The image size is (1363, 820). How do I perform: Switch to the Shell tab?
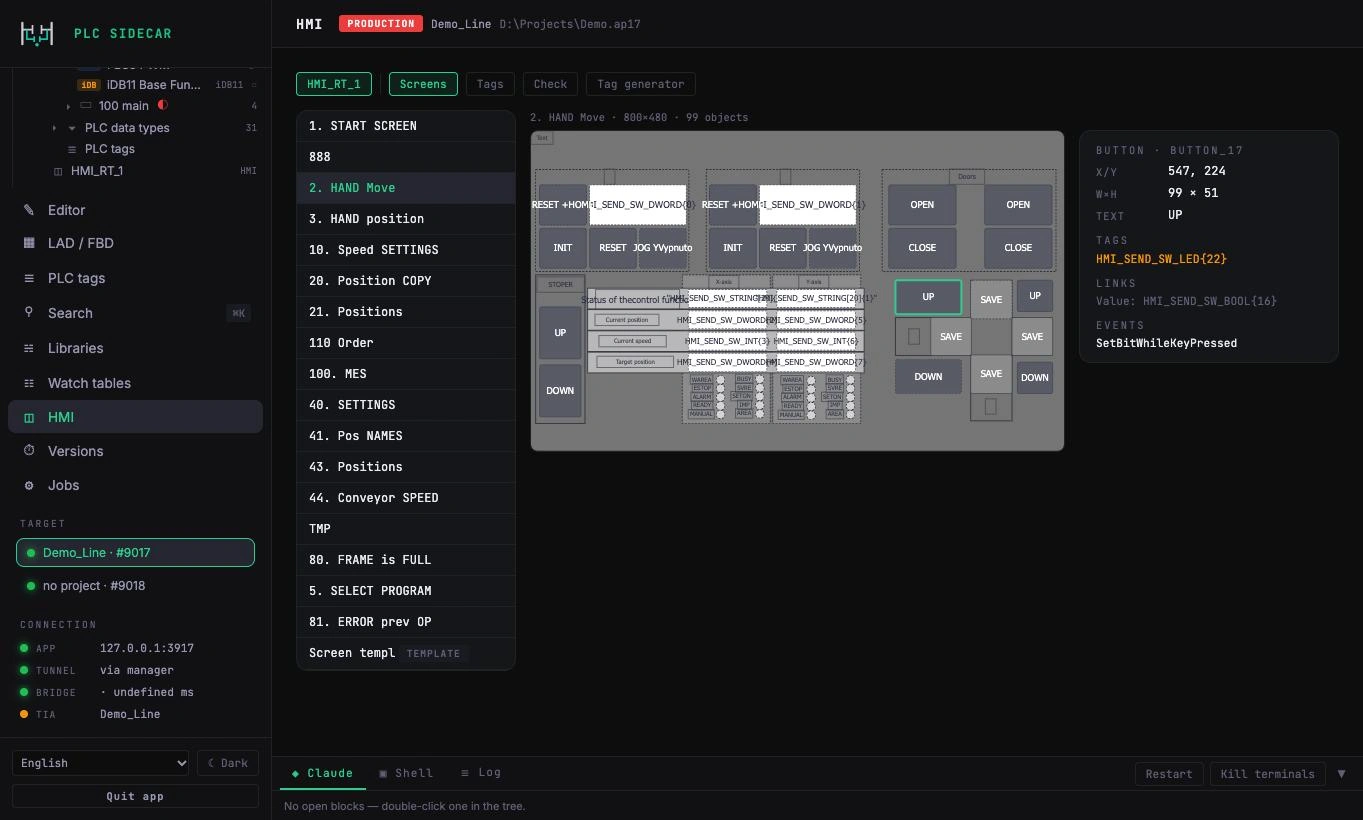pos(406,773)
